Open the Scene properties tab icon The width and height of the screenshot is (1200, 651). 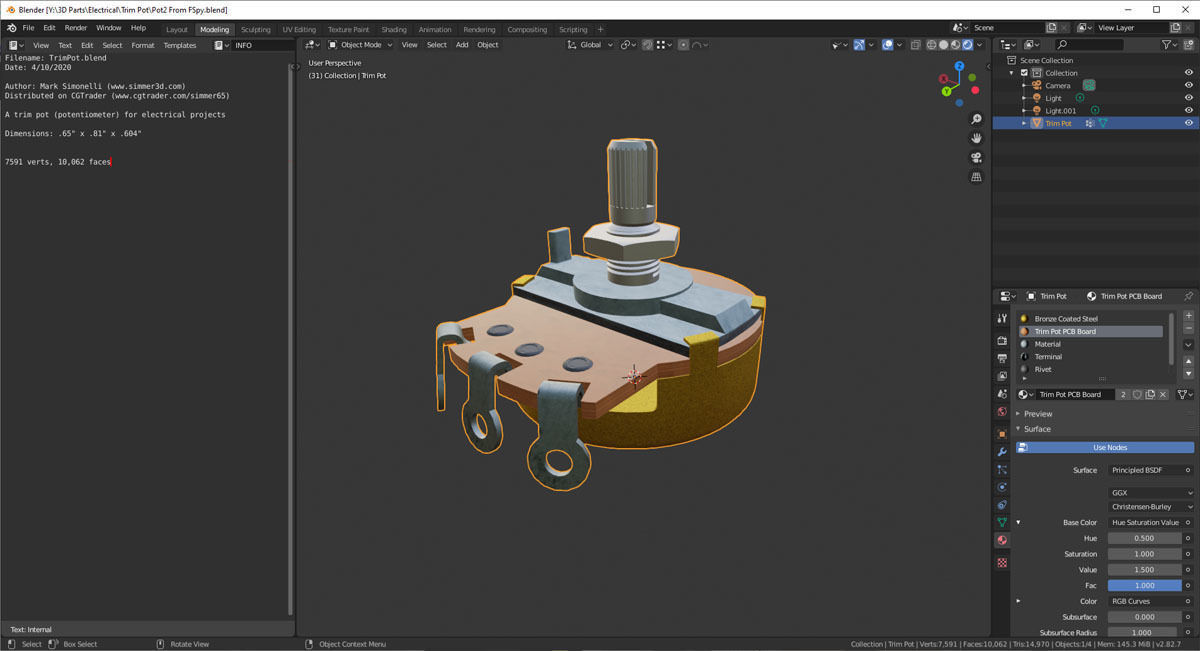1002,394
